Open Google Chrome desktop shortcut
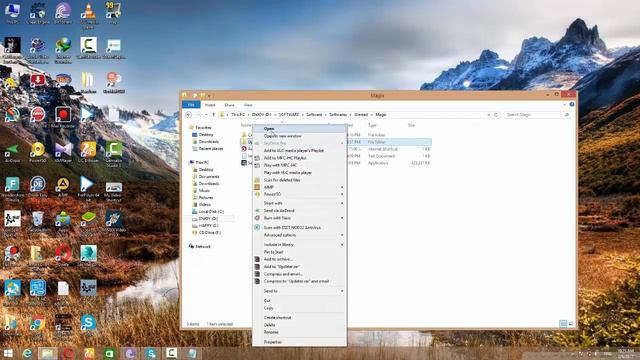This screenshot has width=640, height=360. coord(38,327)
